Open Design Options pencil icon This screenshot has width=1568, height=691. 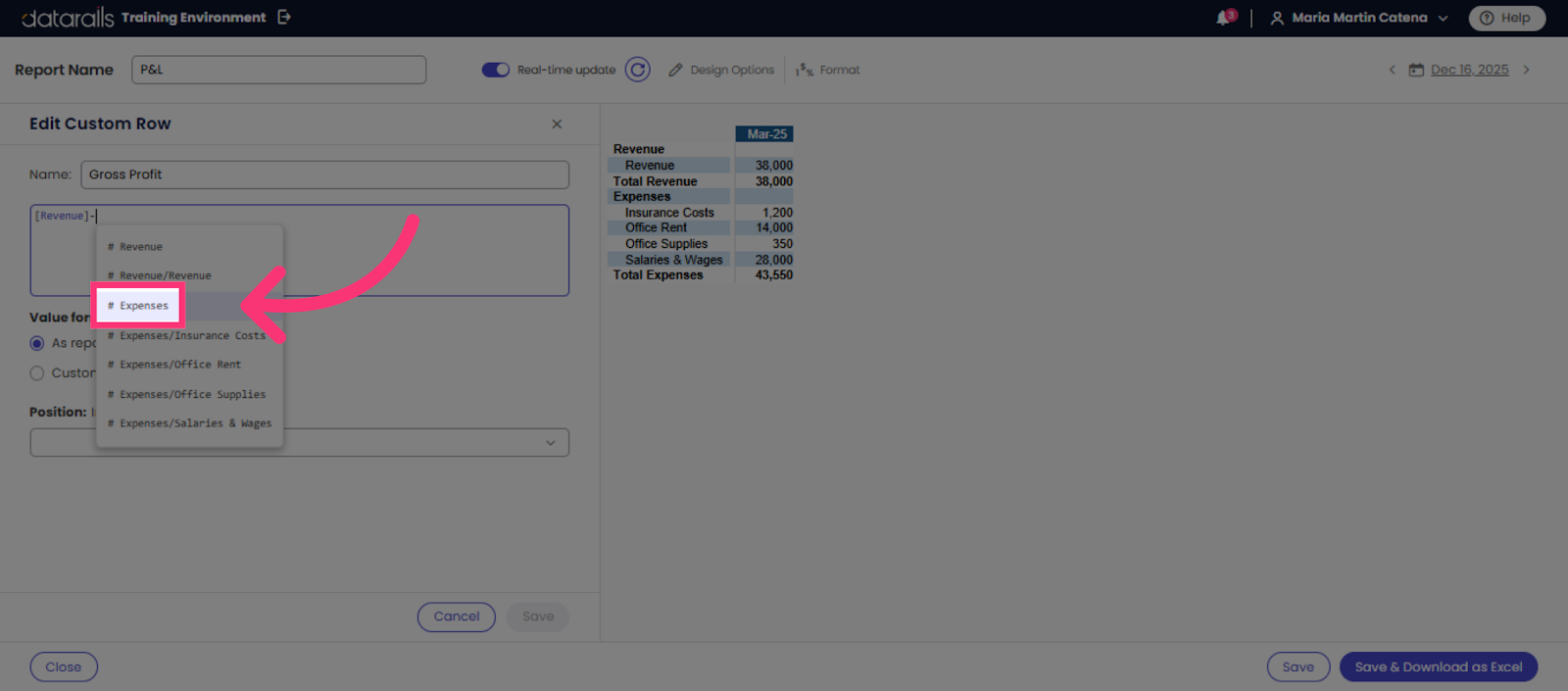pos(675,70)
